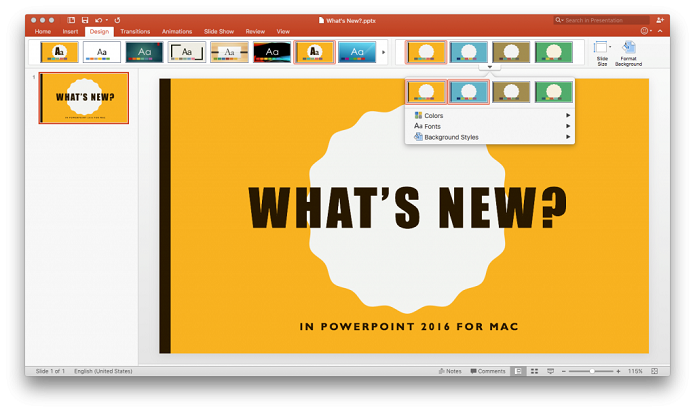Pick the blue variant in the dropdown panel
The image size is (695, 412).
(469, 92)
